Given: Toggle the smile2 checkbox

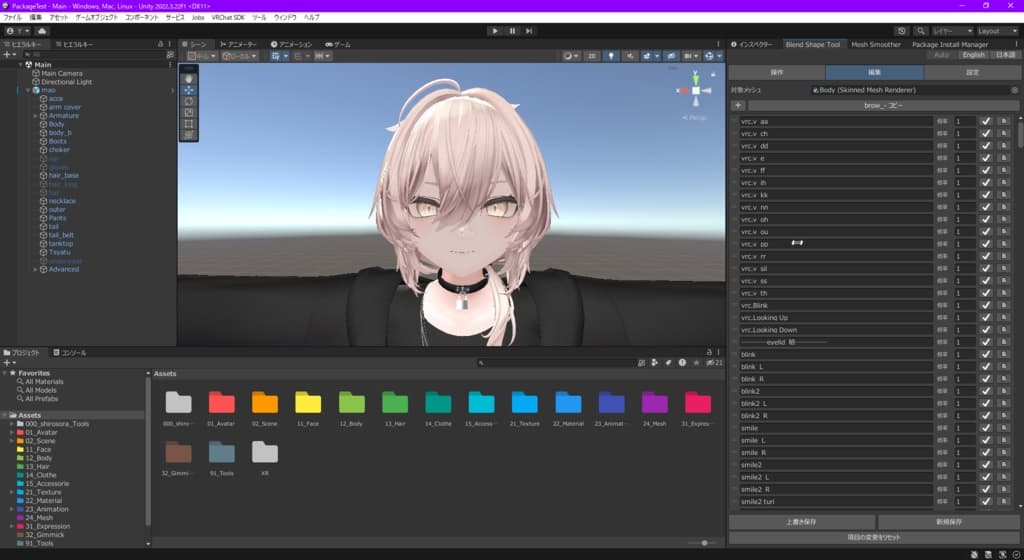Looking at the screenshot, I should tap(986, 465).
